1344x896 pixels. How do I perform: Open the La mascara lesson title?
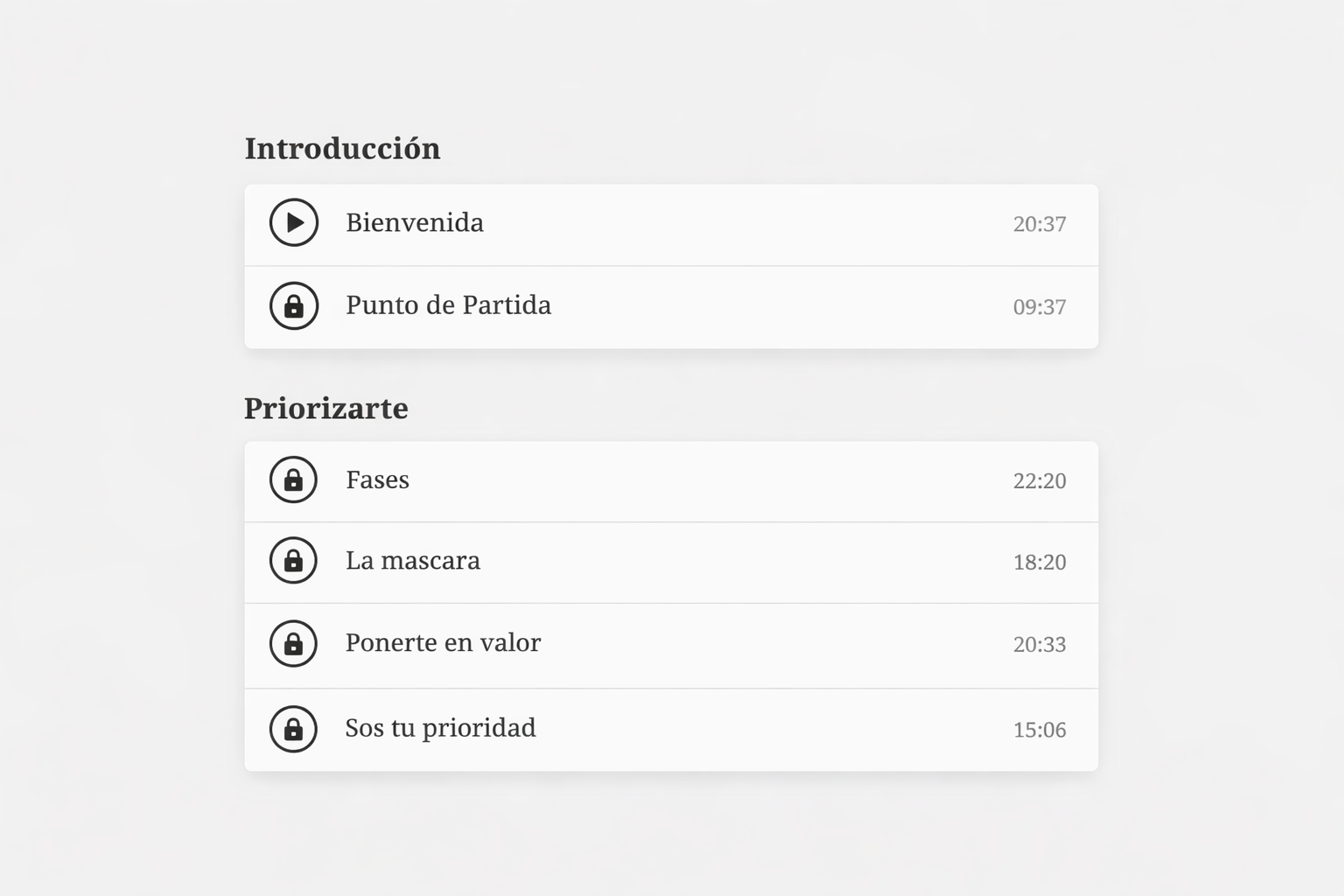click(413, 561)
